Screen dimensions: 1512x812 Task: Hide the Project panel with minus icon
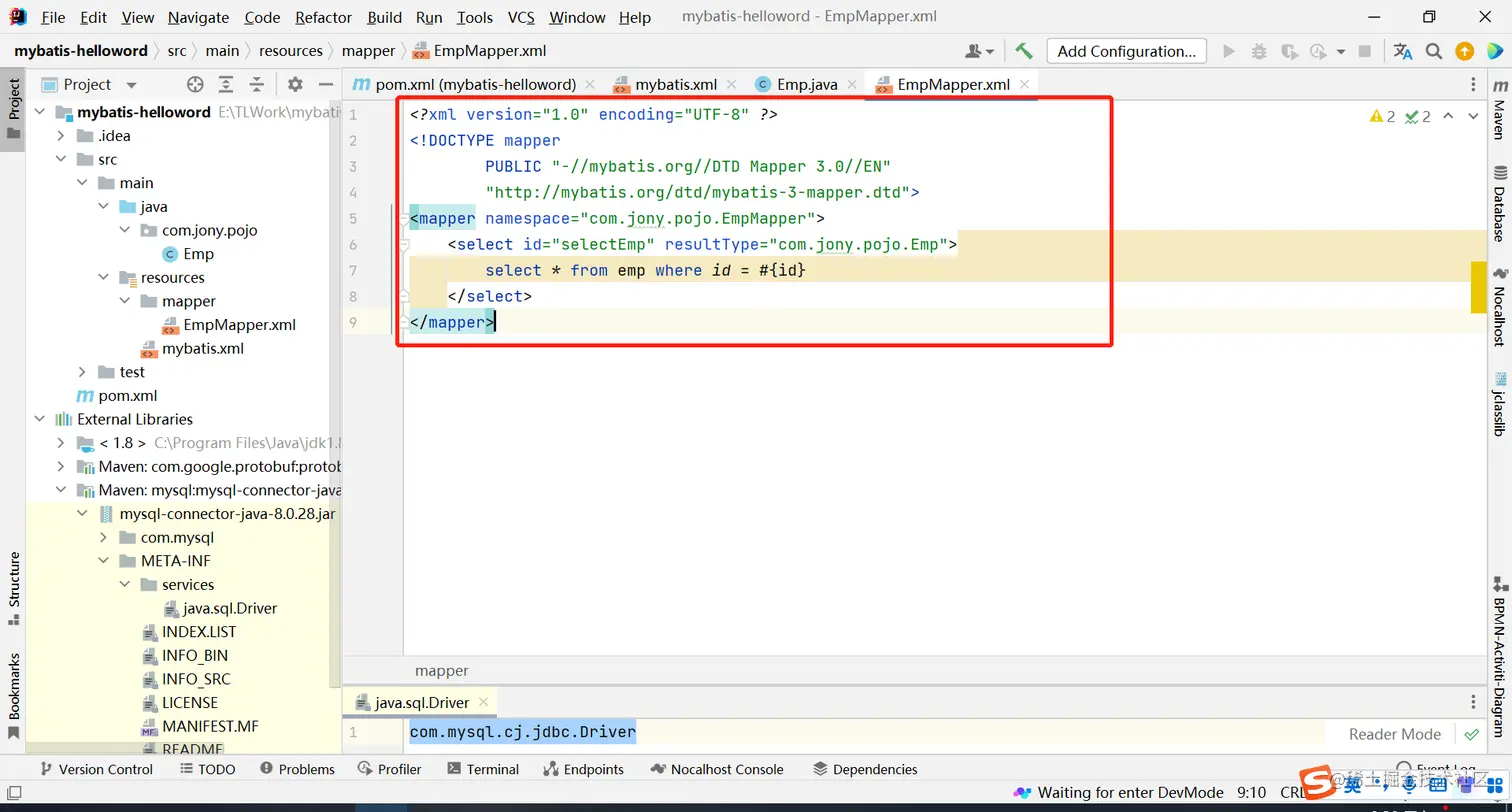tap(326, 85)
